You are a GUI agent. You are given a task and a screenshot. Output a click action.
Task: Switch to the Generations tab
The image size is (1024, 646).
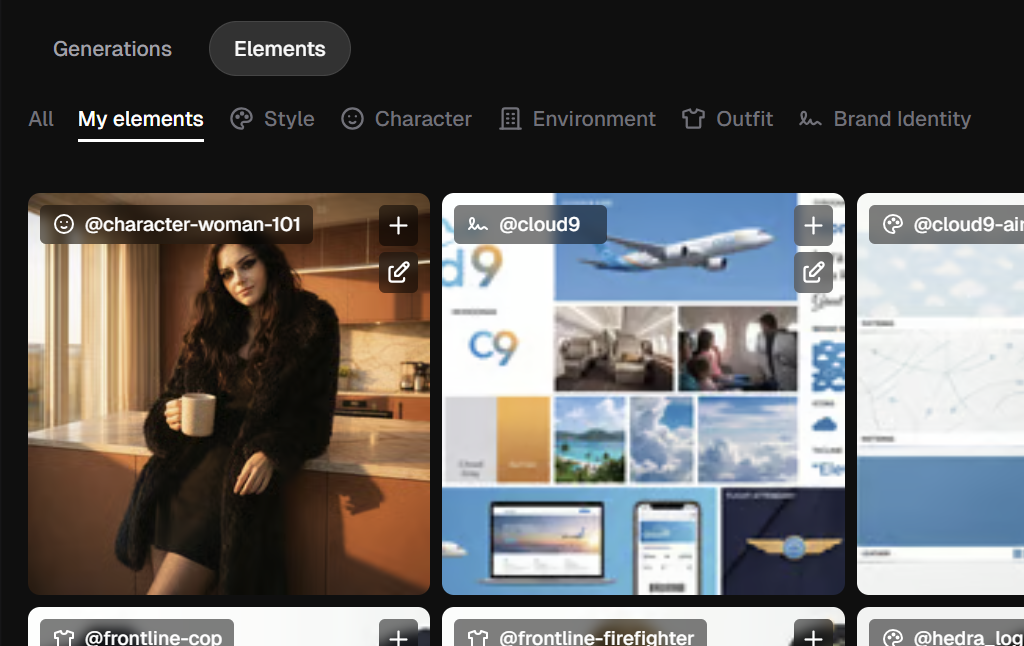pos(112,49)
